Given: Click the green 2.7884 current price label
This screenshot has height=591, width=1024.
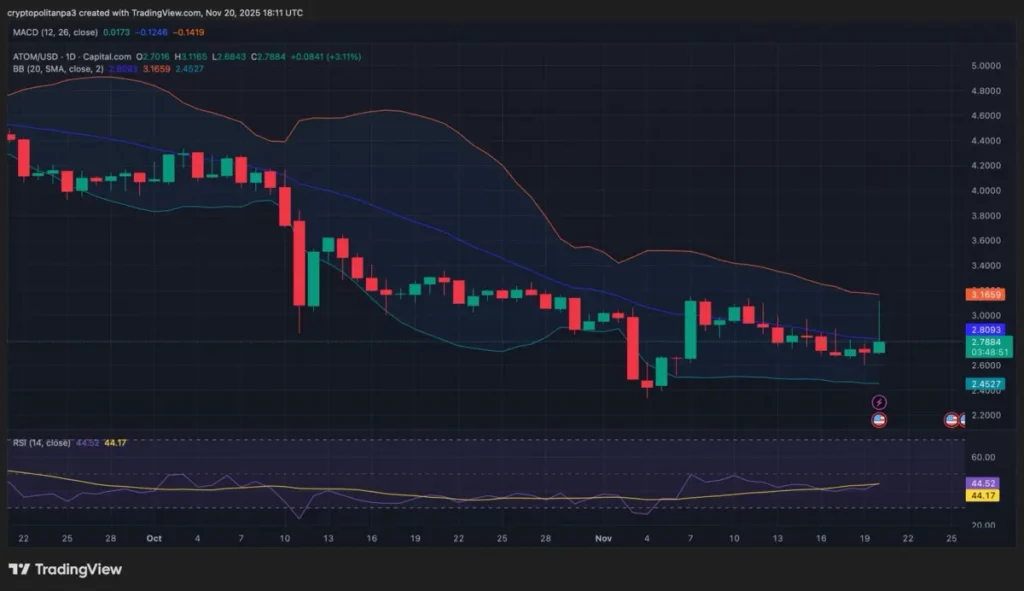Looking at the screenshot, I should [x=990, y=342].
